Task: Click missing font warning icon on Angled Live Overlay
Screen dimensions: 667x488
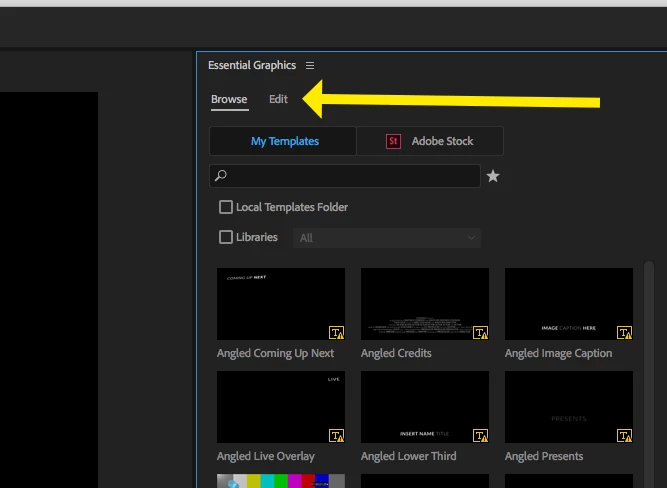Action: (x=336, y=436)
